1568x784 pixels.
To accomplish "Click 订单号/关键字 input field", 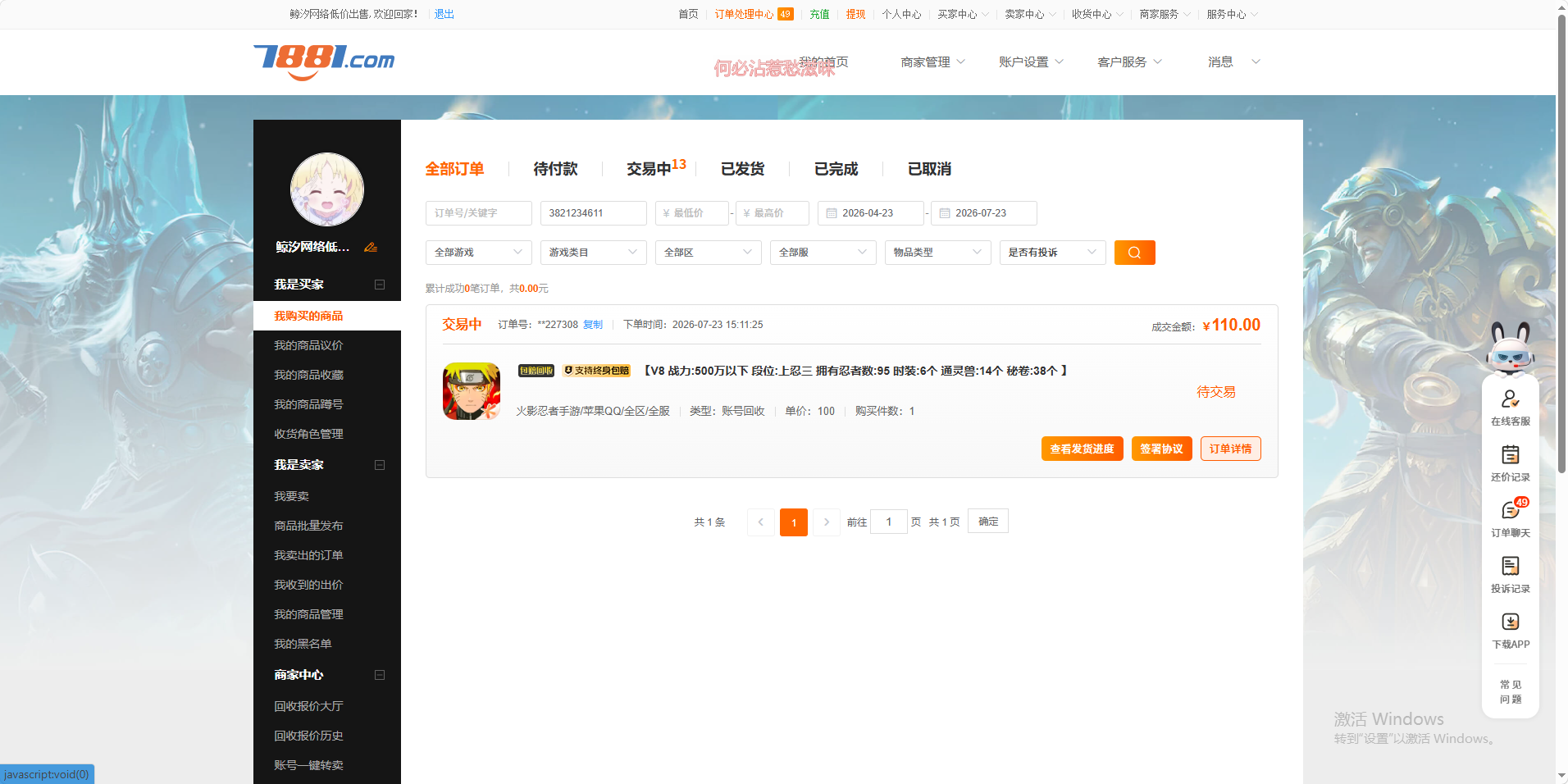I will 479,213.
